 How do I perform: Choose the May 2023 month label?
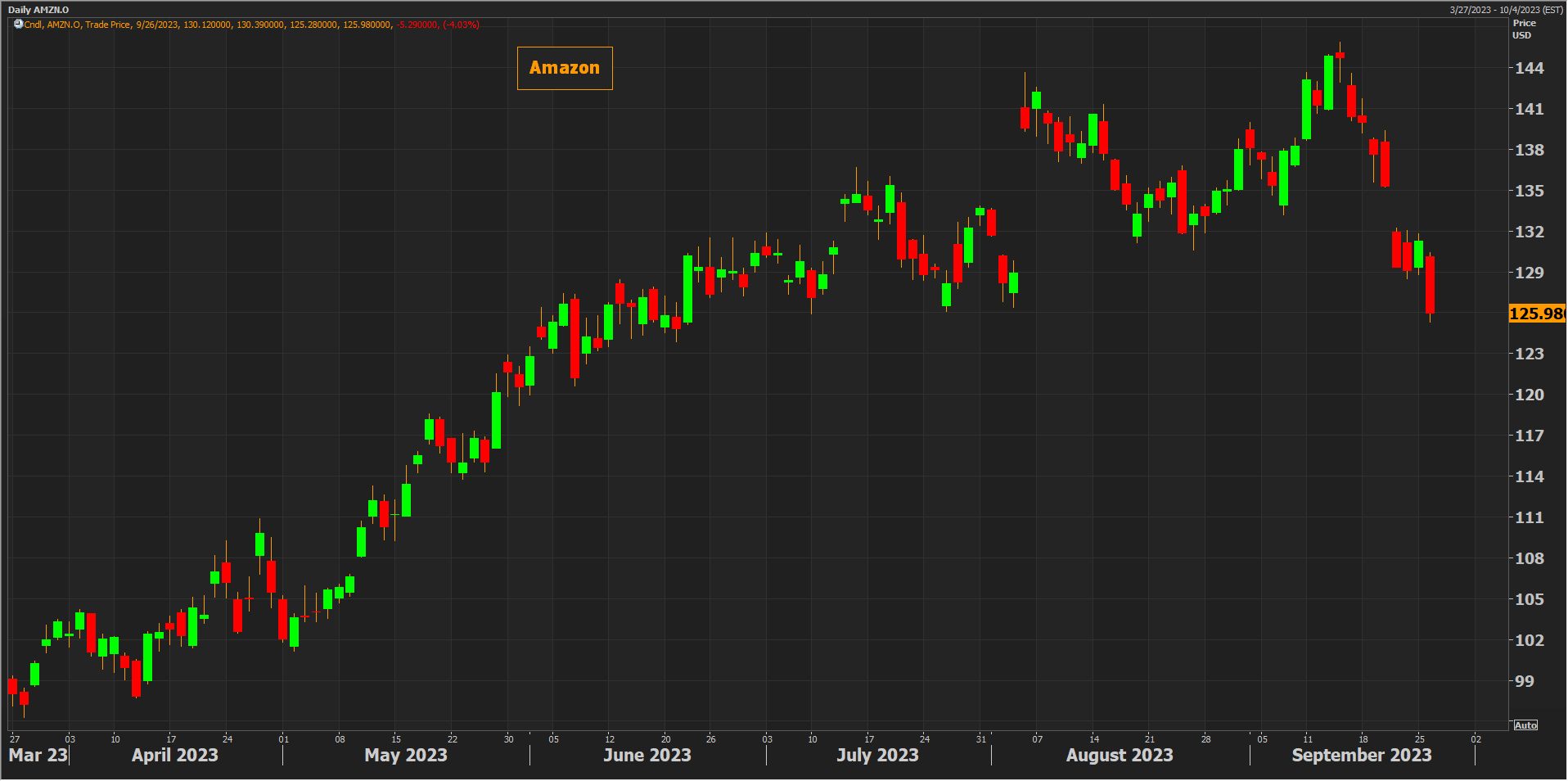point(405,755)
